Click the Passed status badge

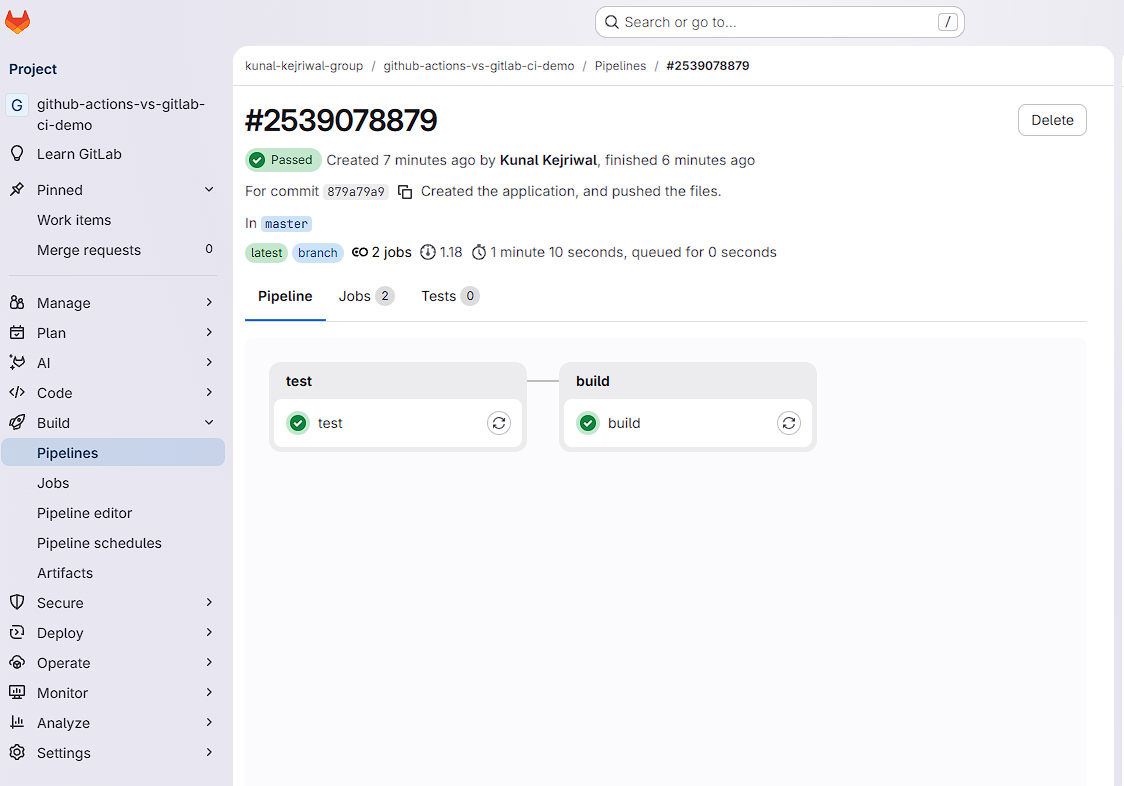283,160
